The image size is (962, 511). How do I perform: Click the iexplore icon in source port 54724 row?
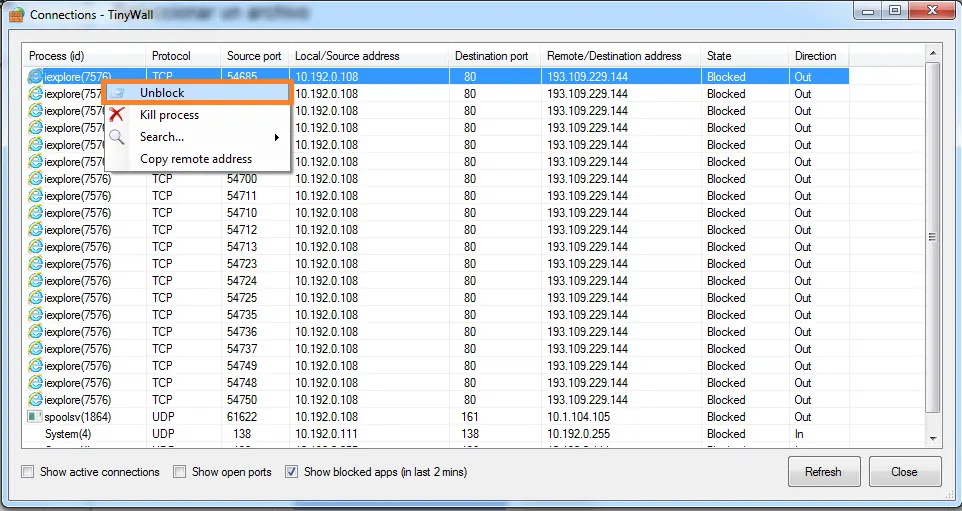[x=36, y=281]
